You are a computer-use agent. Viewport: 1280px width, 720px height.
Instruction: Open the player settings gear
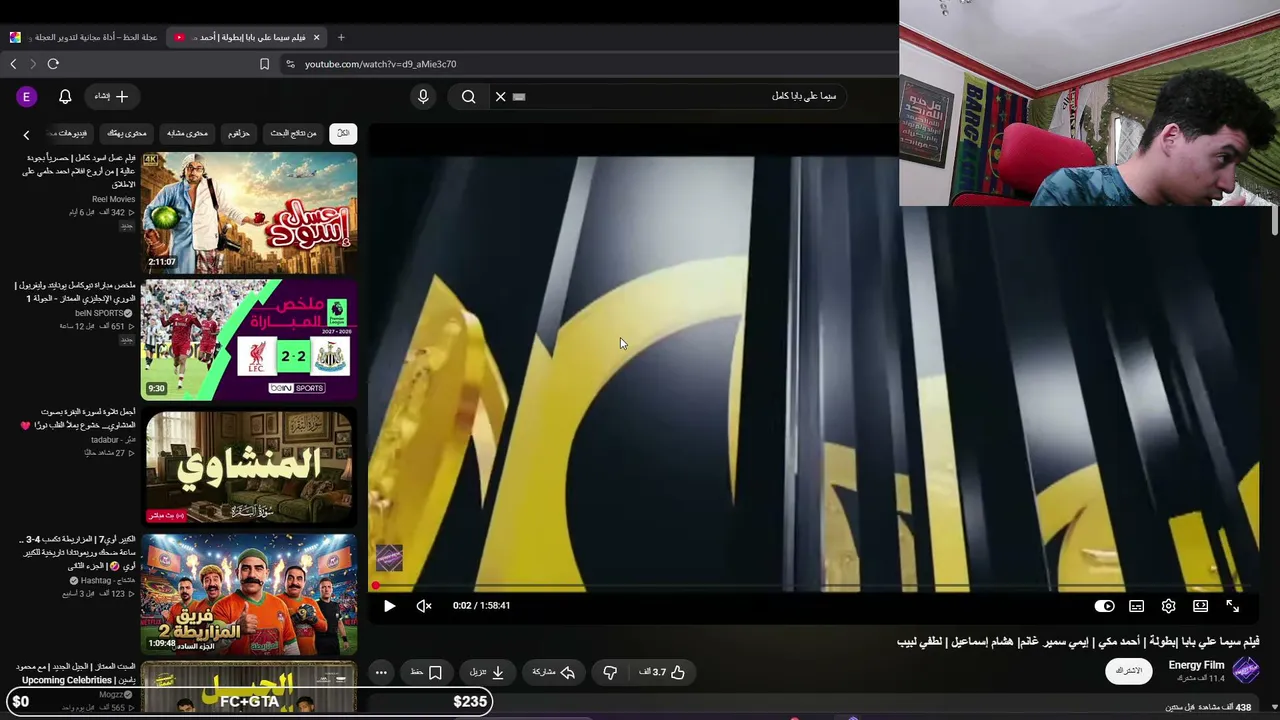(1168, 606)
